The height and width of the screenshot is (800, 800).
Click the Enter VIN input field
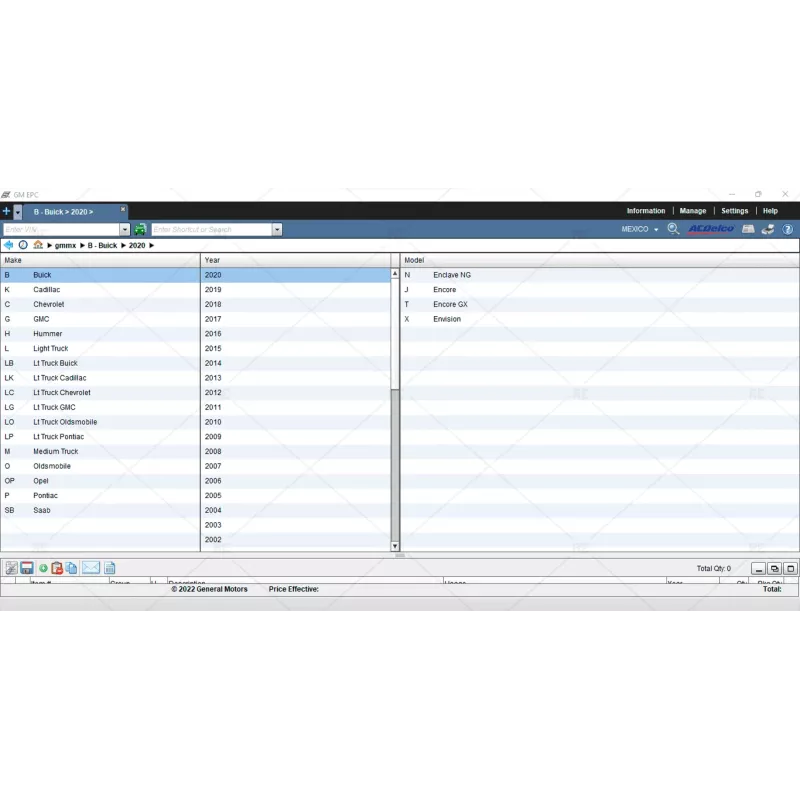(x=60, y=230)
